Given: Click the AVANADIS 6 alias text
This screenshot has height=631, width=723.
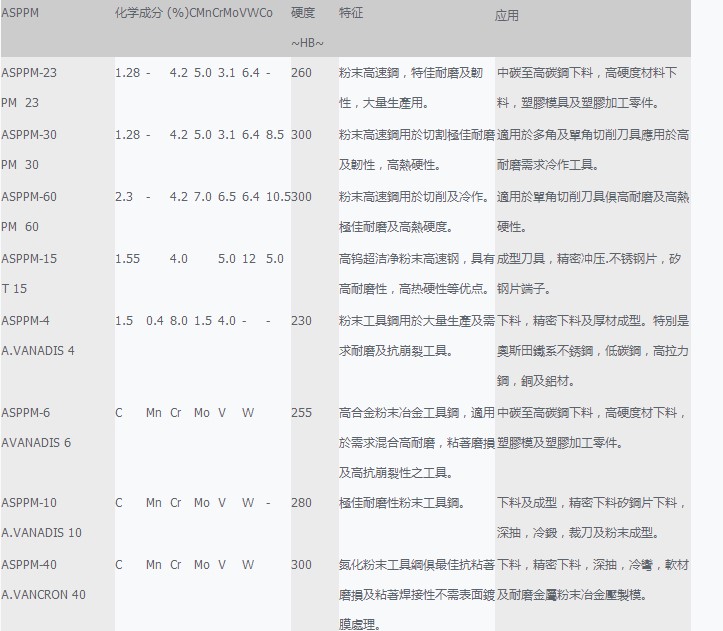Looking at the screenshot, I should [36, 443].
